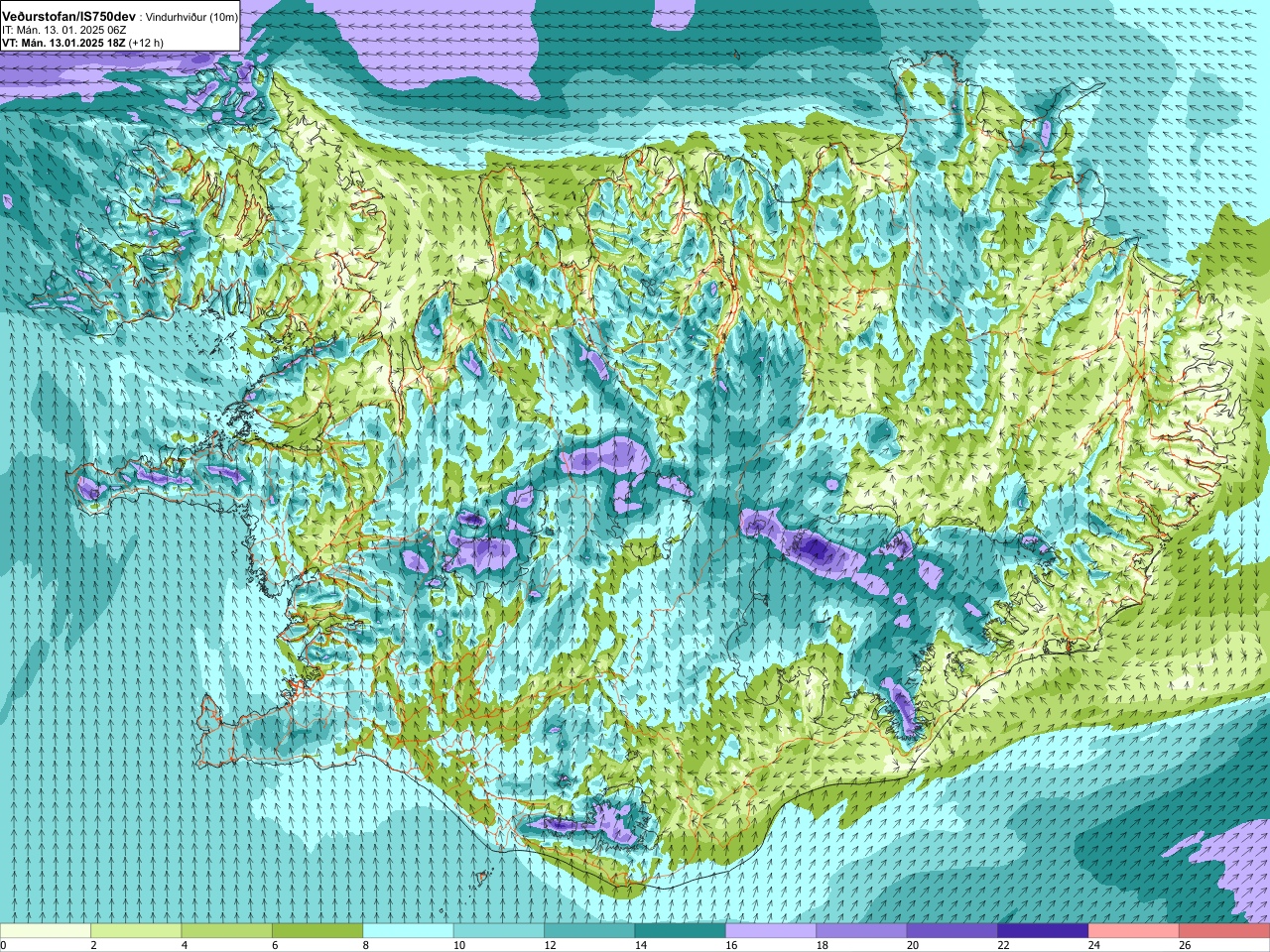The image size is (1270, 952).
Task: Pick the olive green 6–8 legend swatch
Action: coord(317,931)
